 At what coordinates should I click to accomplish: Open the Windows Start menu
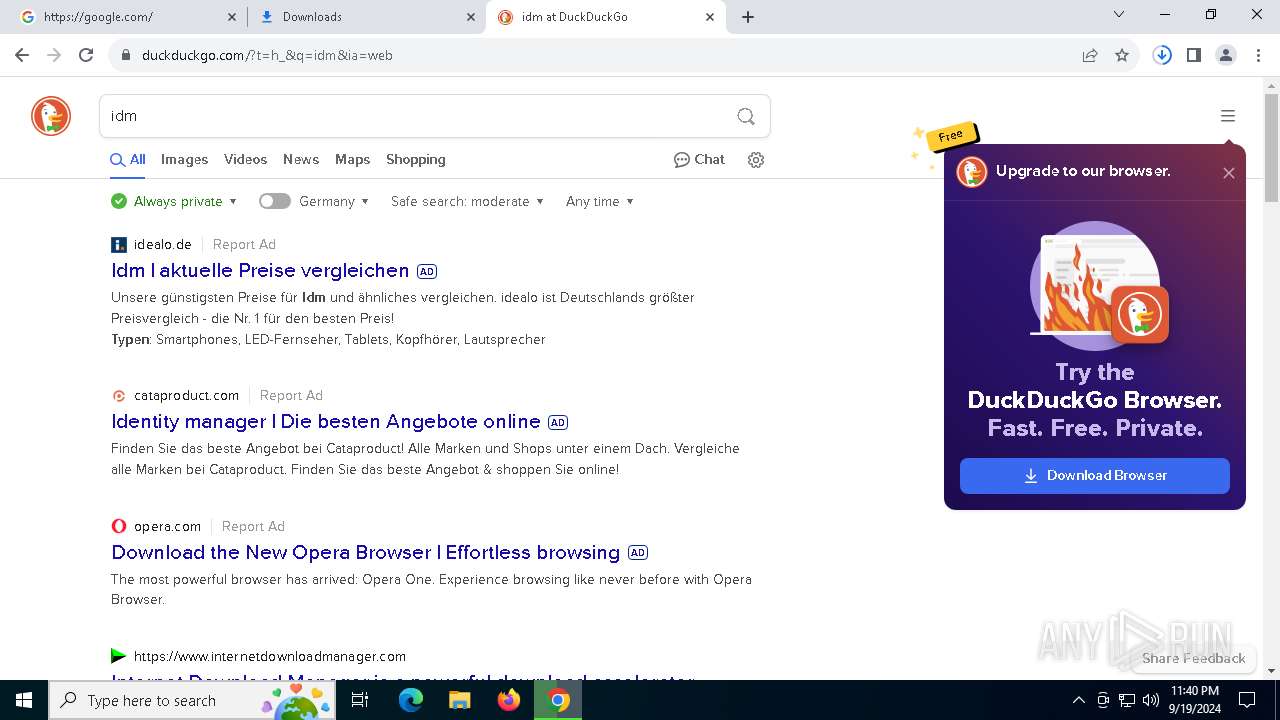[x=24, y=700]
